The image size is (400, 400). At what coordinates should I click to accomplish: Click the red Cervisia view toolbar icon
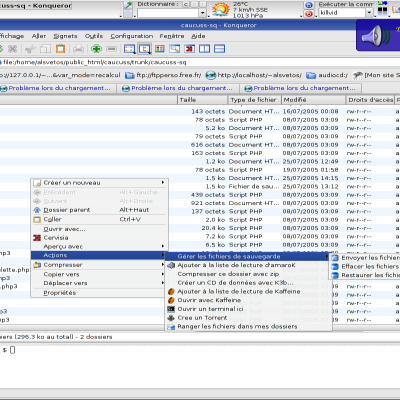pyautogui.click(x=190, y=49)
